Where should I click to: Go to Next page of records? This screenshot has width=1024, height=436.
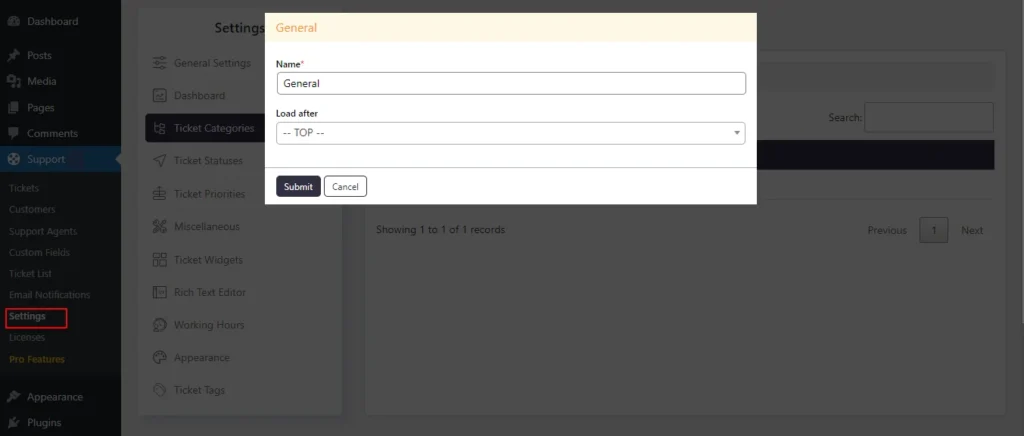(x=972, y=230)
